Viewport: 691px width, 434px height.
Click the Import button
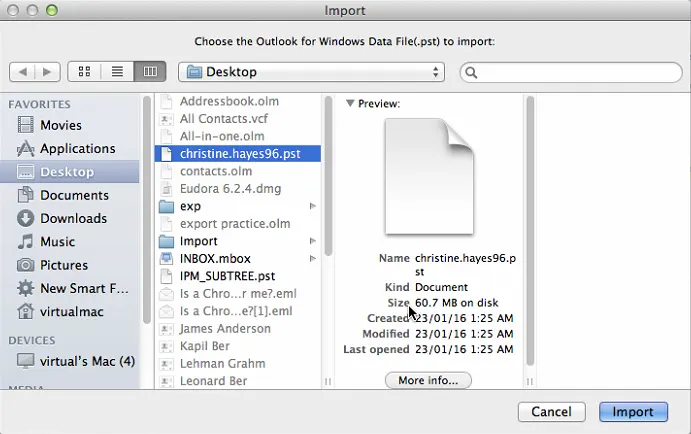(x=633, y=412)
